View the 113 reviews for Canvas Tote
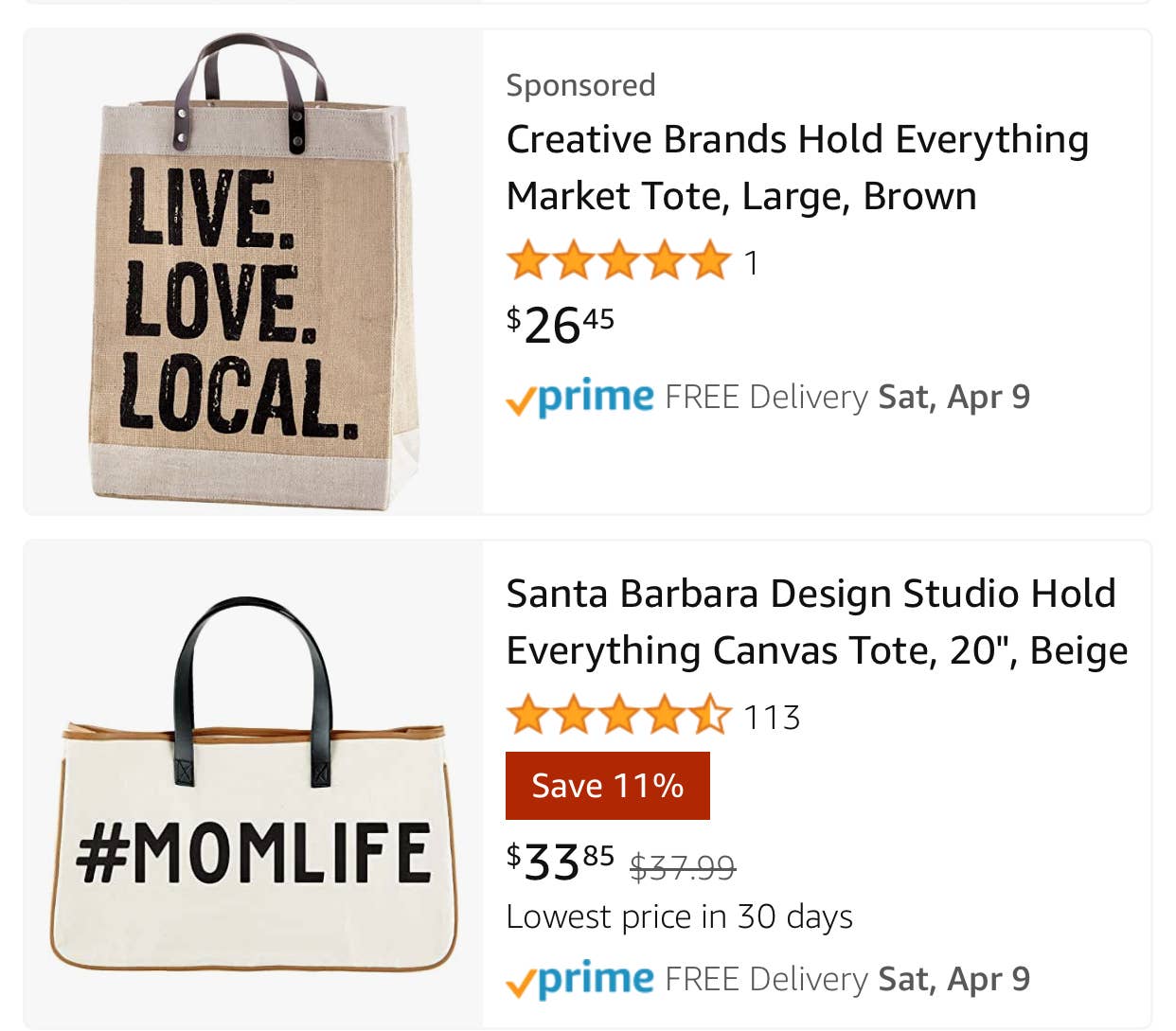This screenshot has height=1031, width=1176. point(772,718)
